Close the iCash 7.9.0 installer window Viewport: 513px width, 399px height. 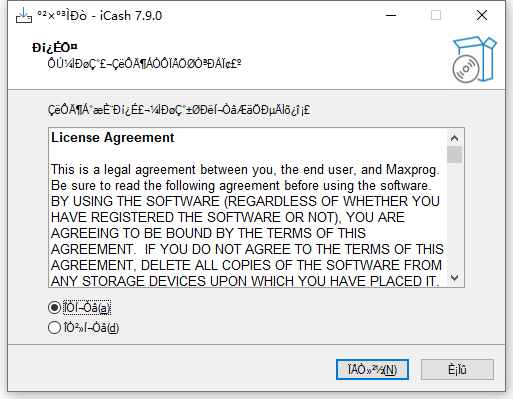tap(482, 15)
